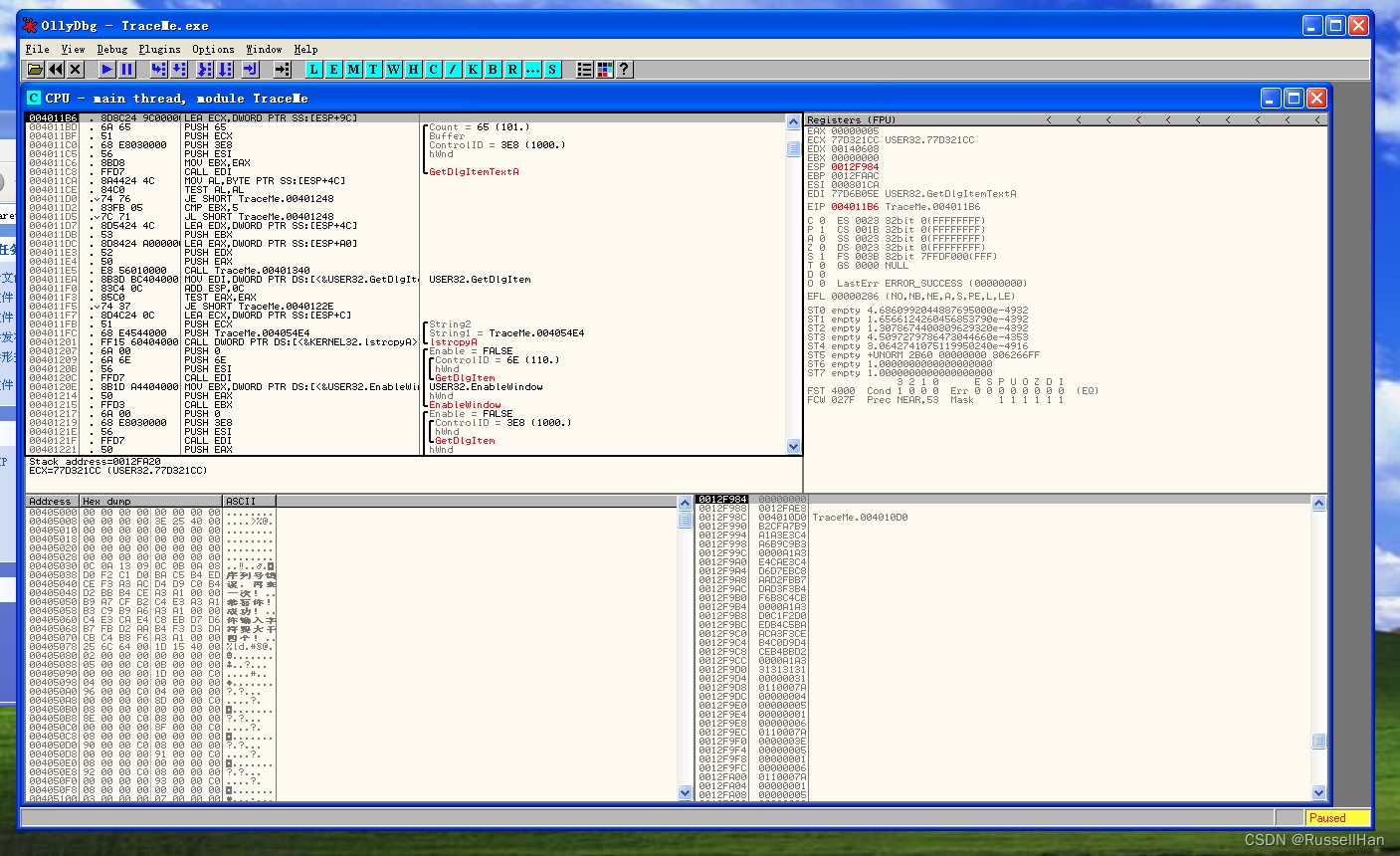Select stack row 0012F984 at top
This screenshot has height=856, width=1400.
pyautogui.click(x=1003, y=500)
